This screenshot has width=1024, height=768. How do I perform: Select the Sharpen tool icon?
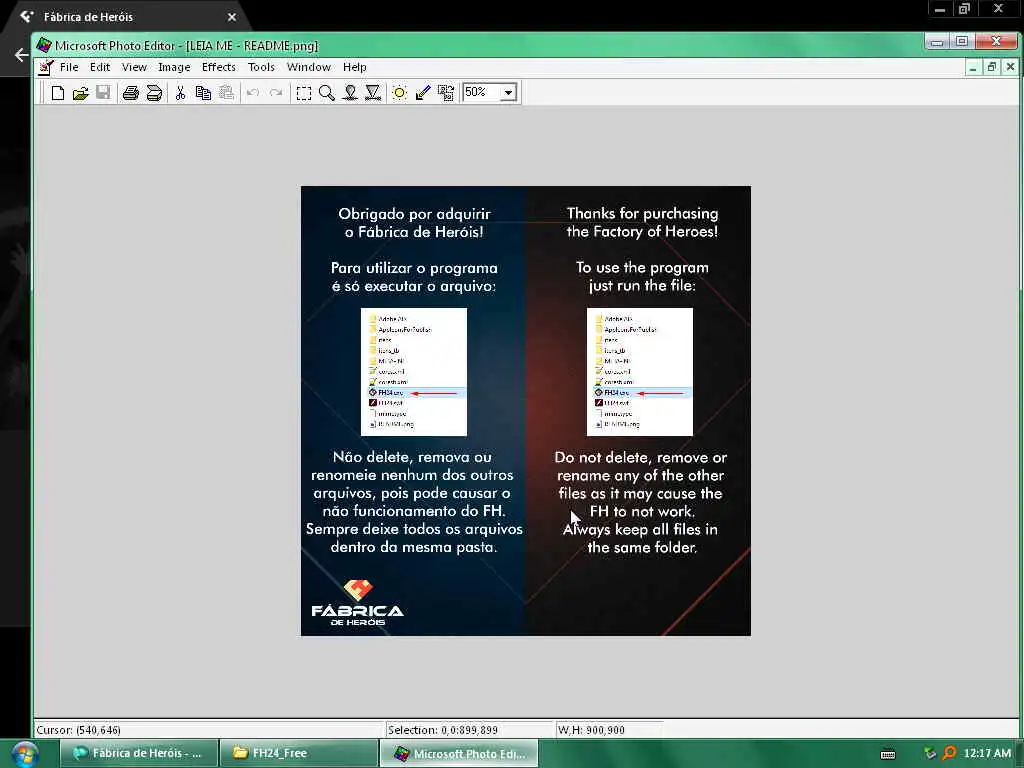pos(373,93)
